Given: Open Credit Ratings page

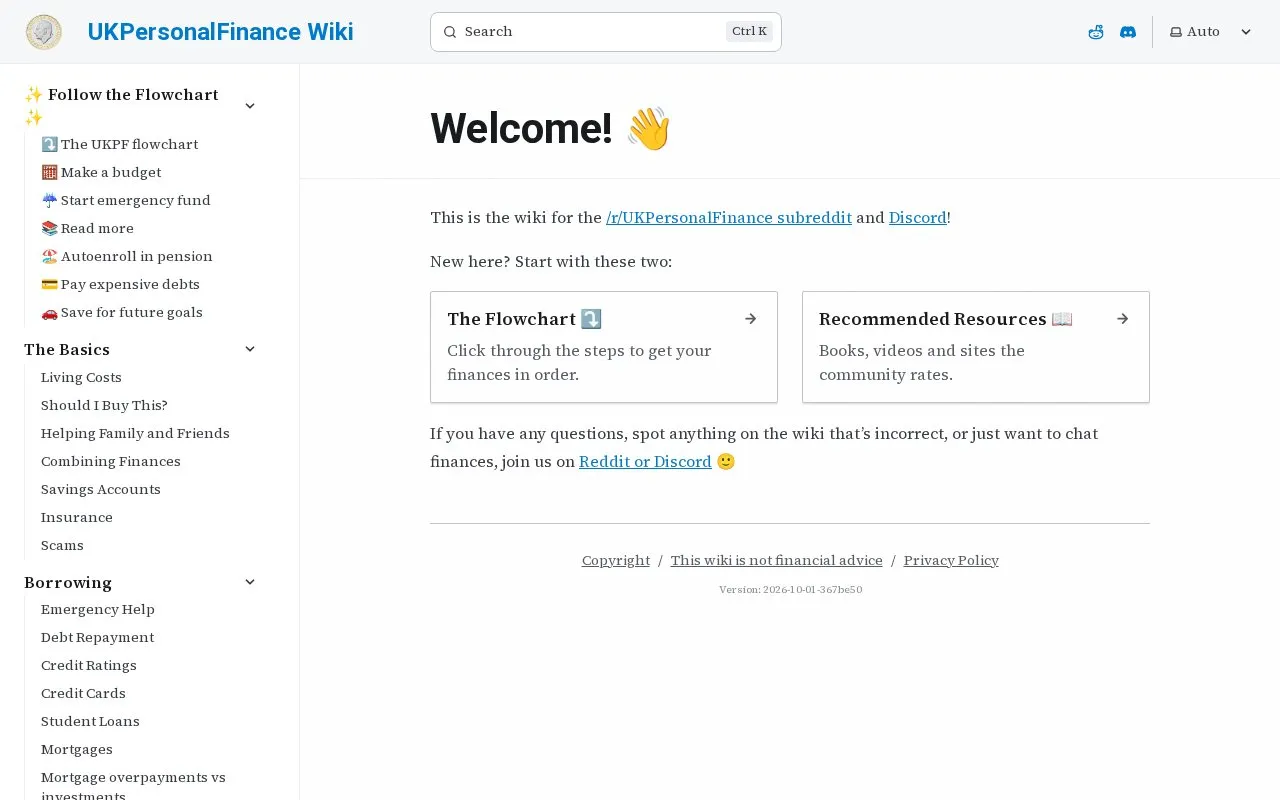Looking at the screenshot, I should [x=89, y=665].
